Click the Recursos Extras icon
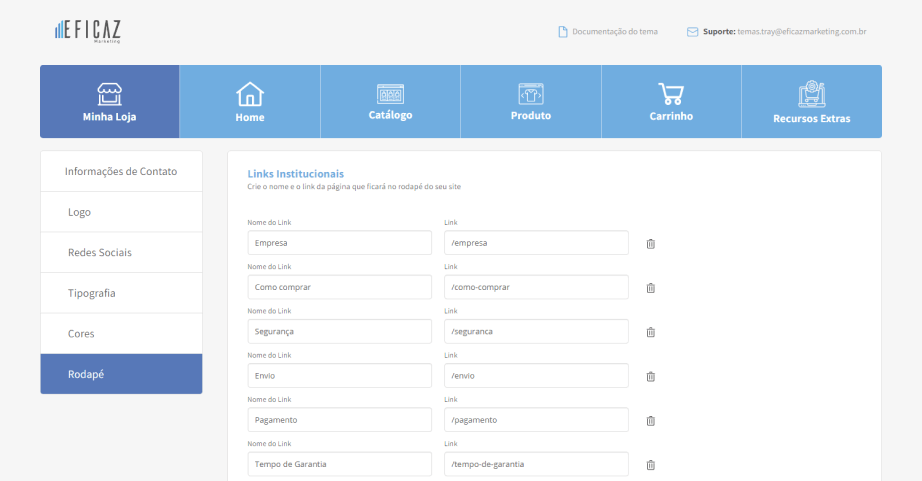 812,94
